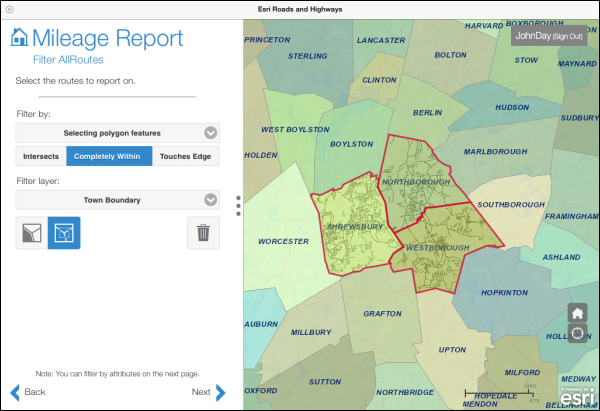Expand the Town Boundary filter layer dropdown
600x411 pixels.
[x=118, y=200]
